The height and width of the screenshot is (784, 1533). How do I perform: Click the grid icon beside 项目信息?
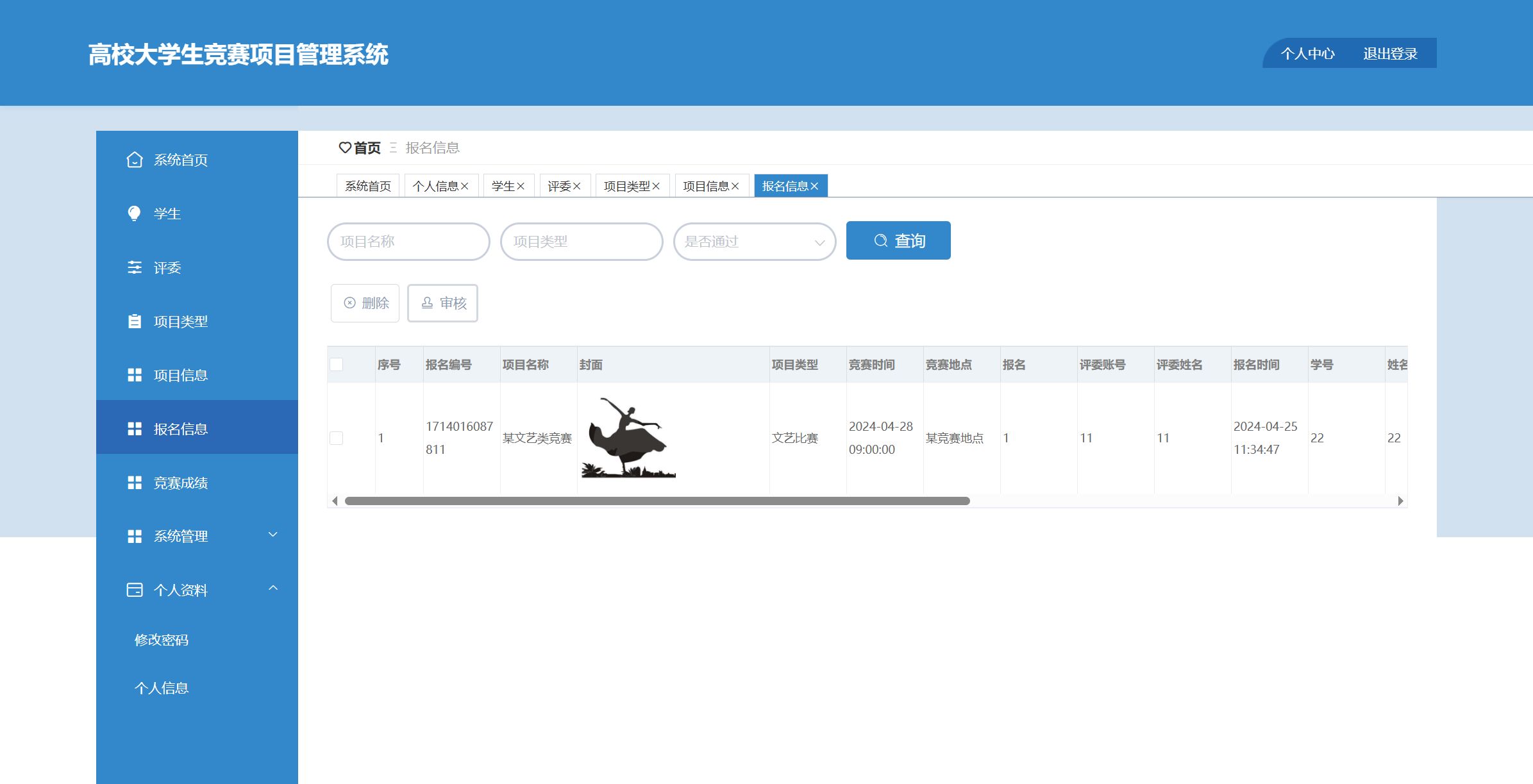[135, 375]
